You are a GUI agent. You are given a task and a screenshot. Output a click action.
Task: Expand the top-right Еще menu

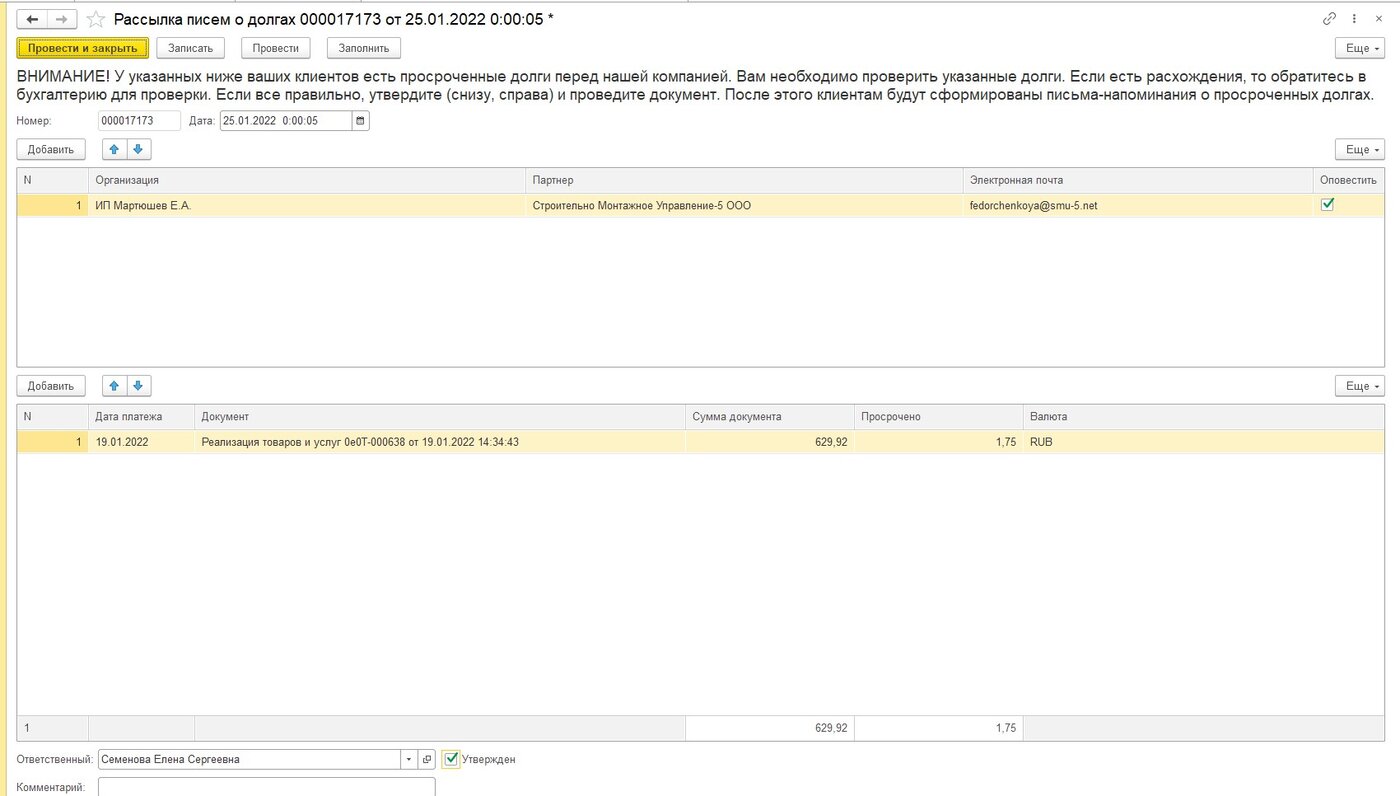click(x=1359, y=48)
